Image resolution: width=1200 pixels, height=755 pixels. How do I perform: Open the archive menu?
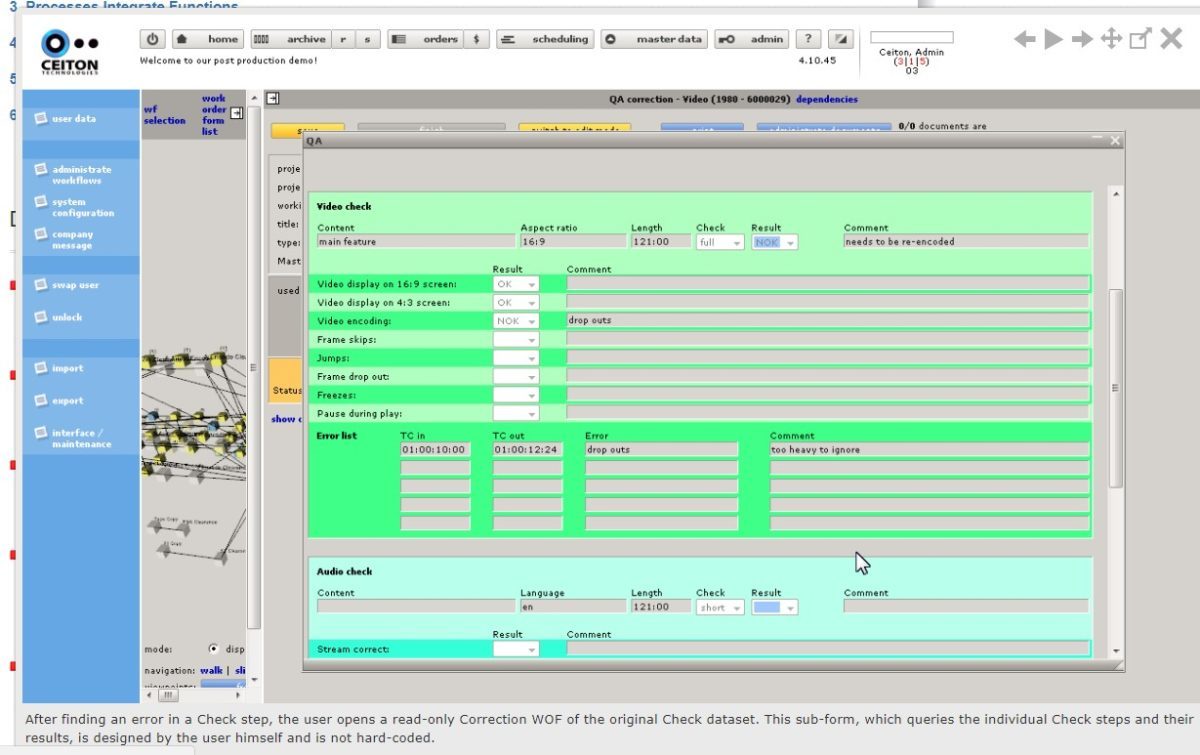[291, 39]
